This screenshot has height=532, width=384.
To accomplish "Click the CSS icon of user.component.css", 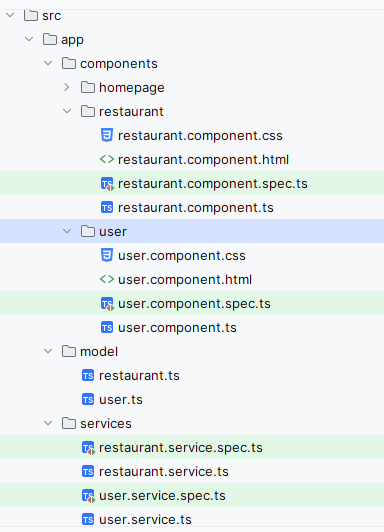I will click(x=107, y=255).
